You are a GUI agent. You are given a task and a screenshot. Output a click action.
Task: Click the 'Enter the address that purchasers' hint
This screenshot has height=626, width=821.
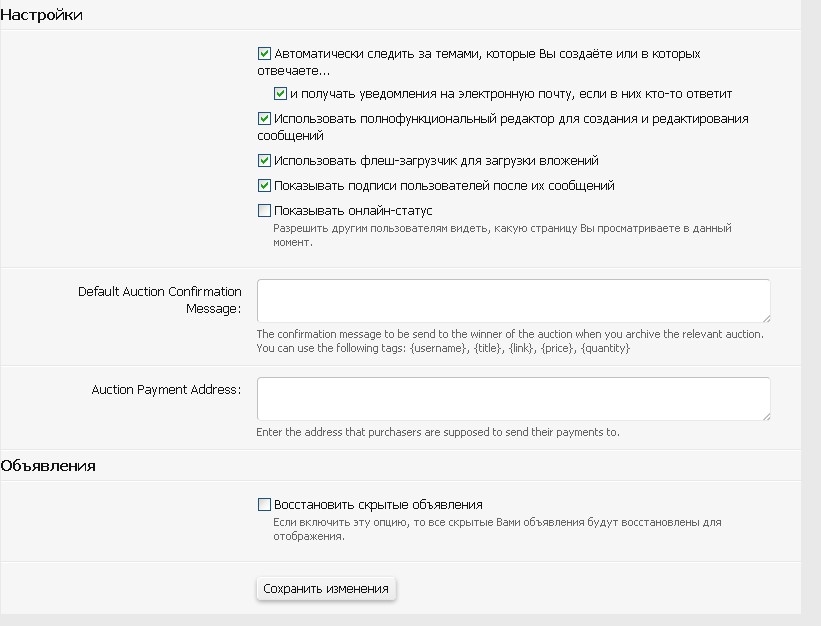pos(438,433)
